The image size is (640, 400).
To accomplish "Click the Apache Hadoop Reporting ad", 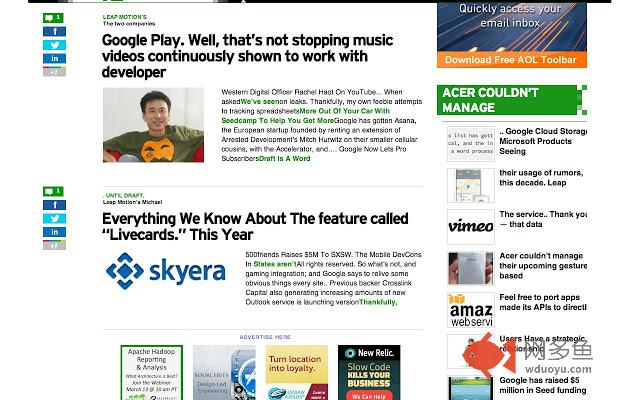I will coord(151,372).
